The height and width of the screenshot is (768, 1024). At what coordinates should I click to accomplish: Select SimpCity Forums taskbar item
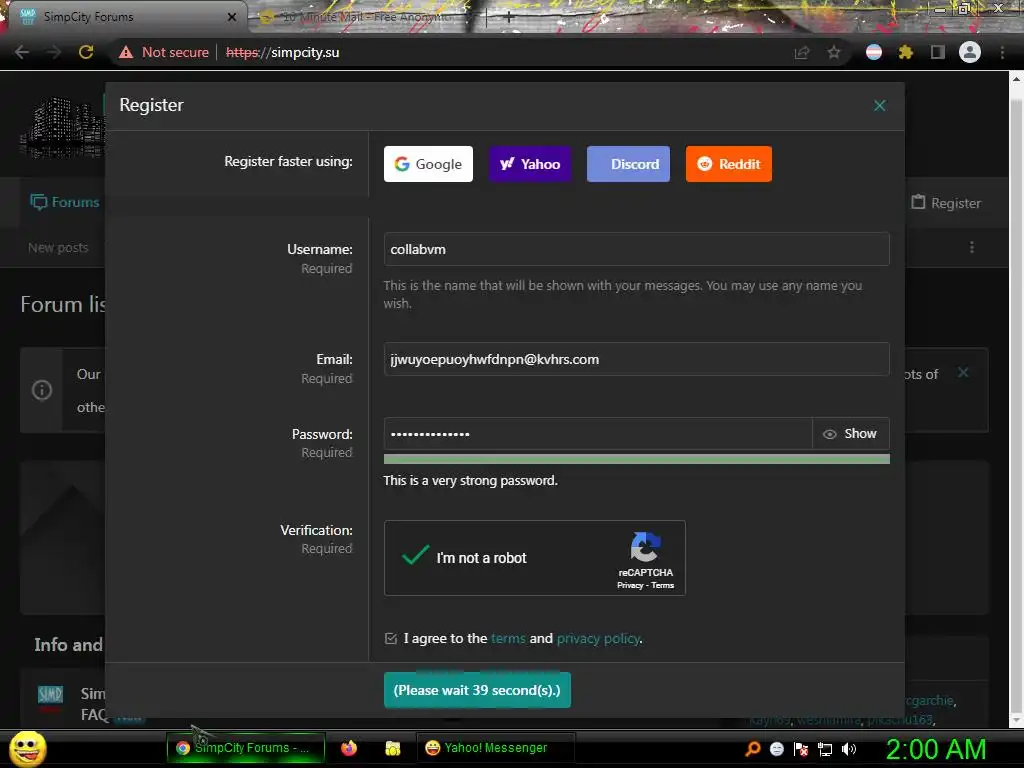click(246, 748)
